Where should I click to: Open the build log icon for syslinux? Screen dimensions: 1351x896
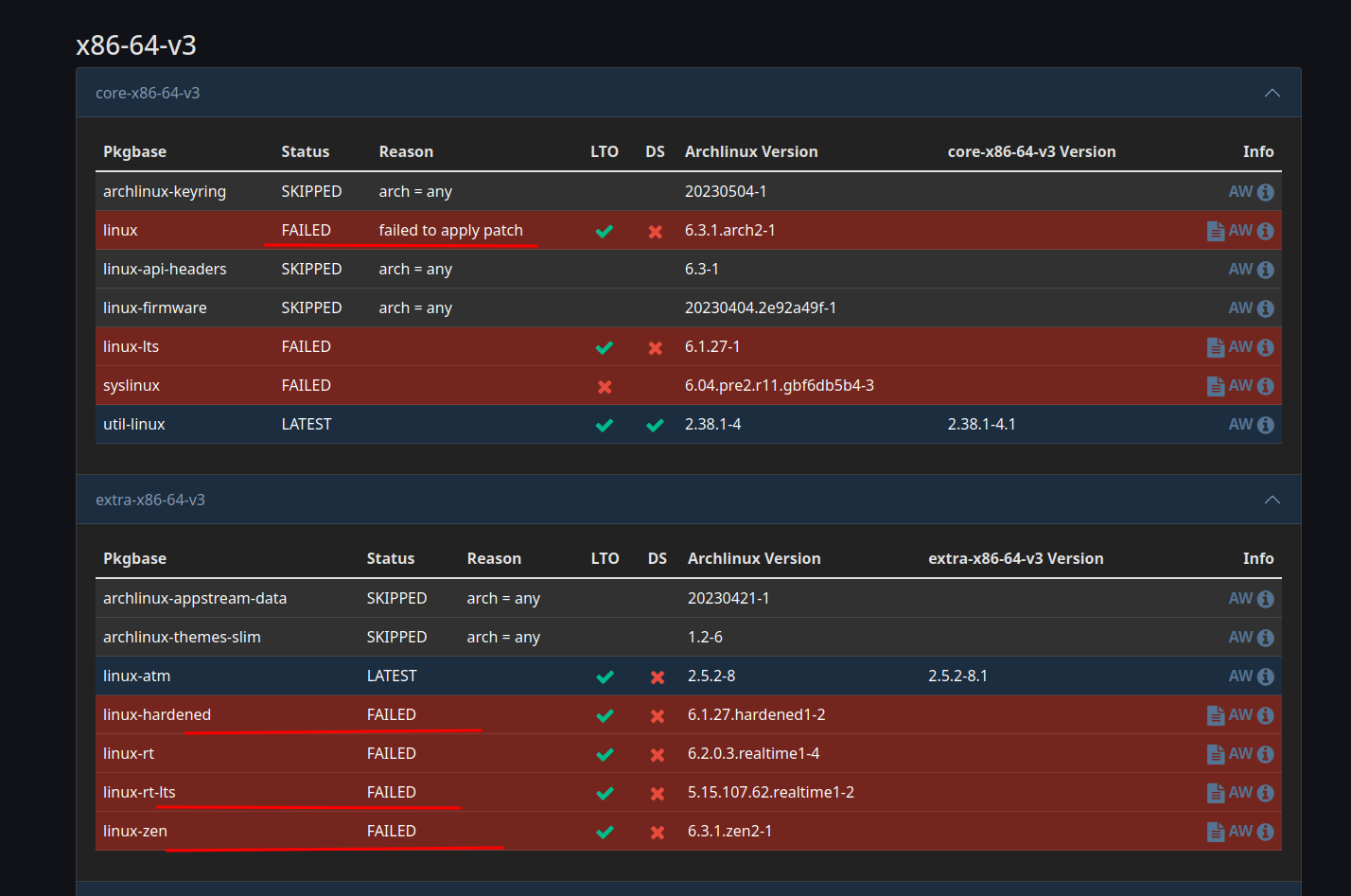pyautogui.click(x=1216, y=386)
